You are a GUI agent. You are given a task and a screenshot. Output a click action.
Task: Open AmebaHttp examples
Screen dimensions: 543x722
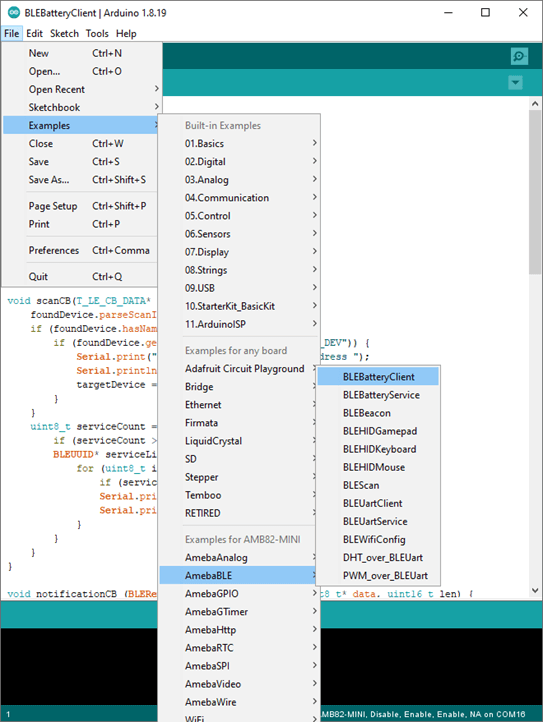click(239, 630)
